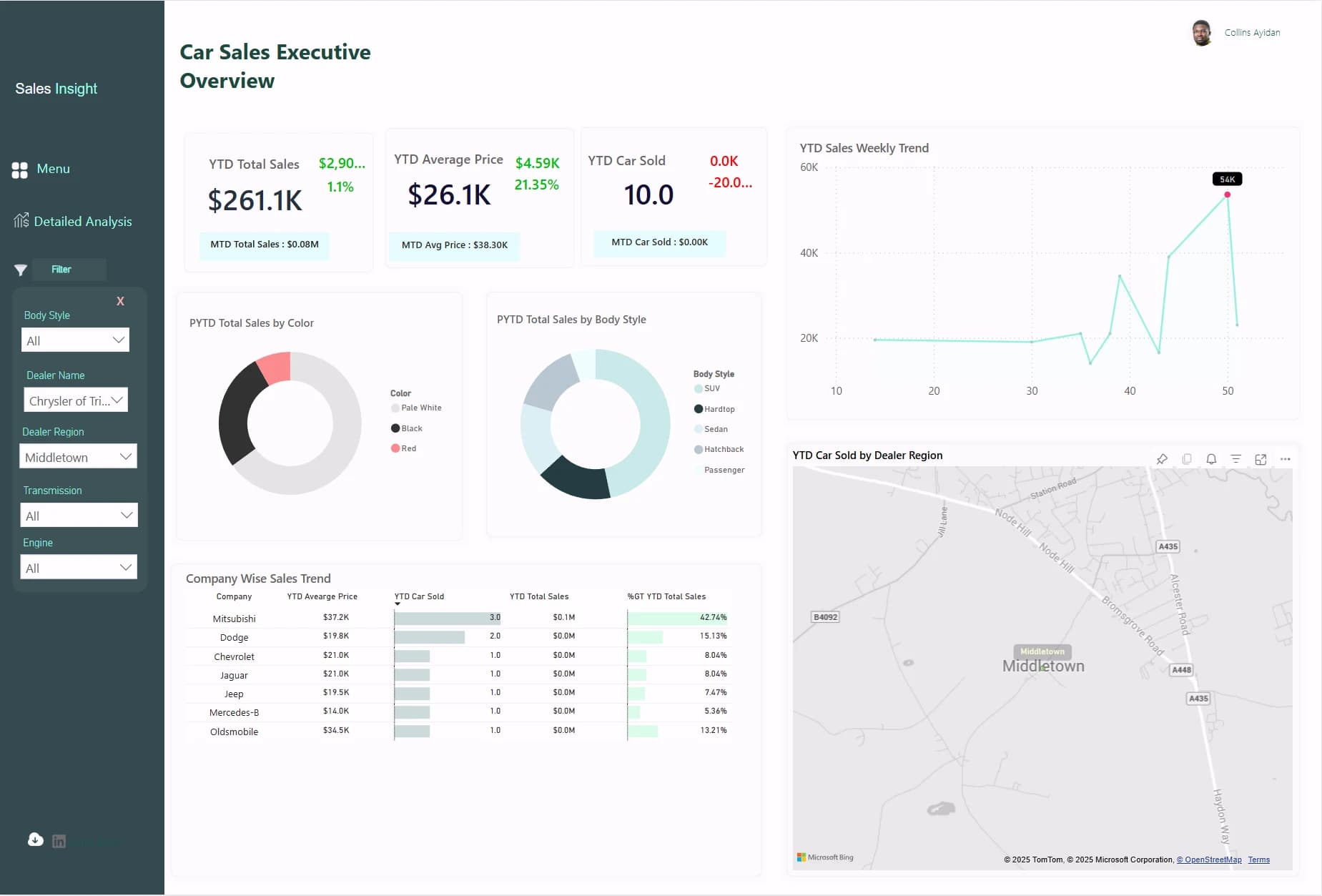The width and height of the screenshot is (1322, 896).
Task: Pin the map visual
Action: (1162, 459)
